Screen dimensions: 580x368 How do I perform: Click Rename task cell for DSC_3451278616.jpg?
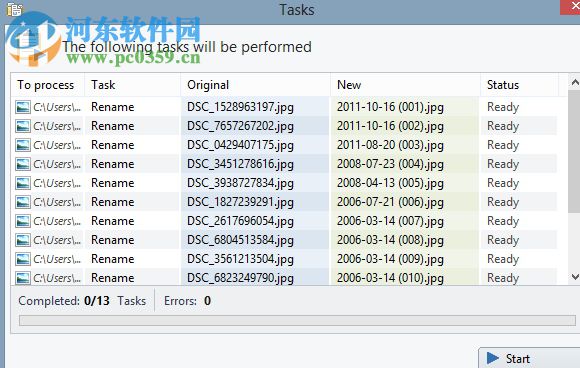pyautogui.click(x=113, y=164)
